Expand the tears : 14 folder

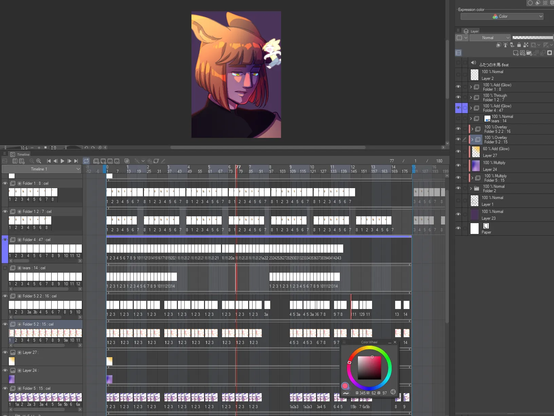[471, 118]
